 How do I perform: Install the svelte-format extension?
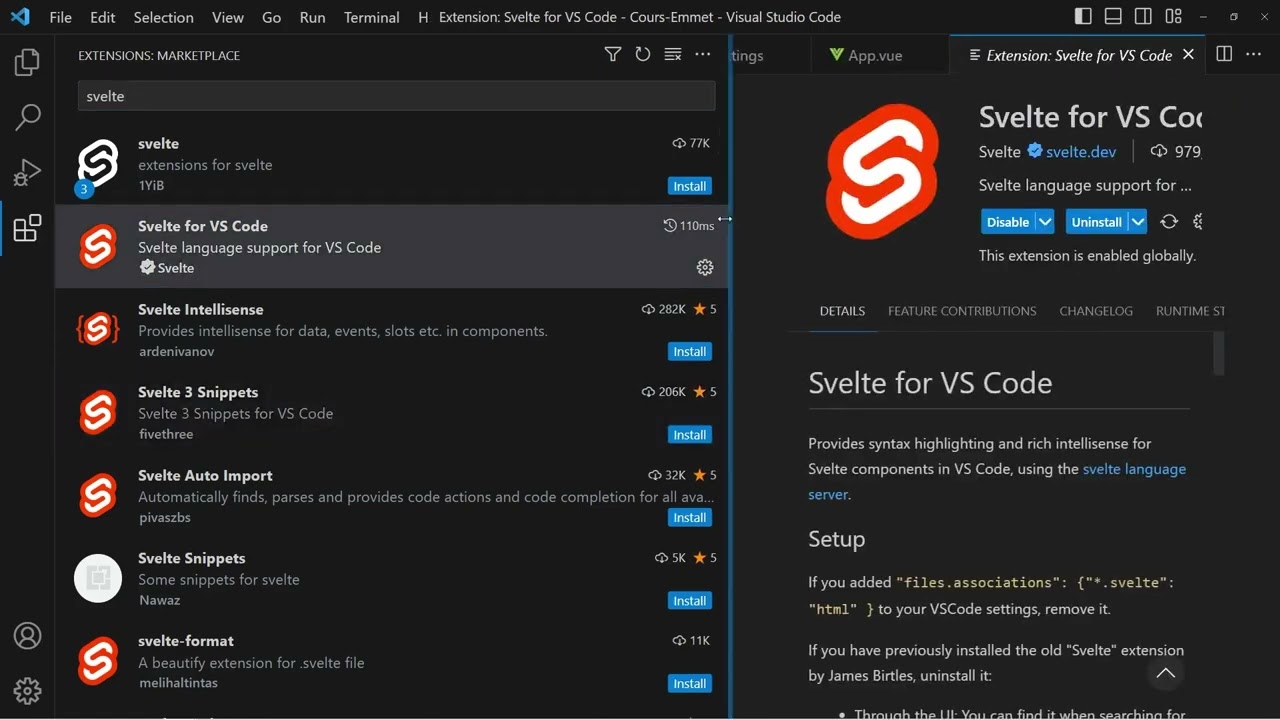tap(689, 684)
